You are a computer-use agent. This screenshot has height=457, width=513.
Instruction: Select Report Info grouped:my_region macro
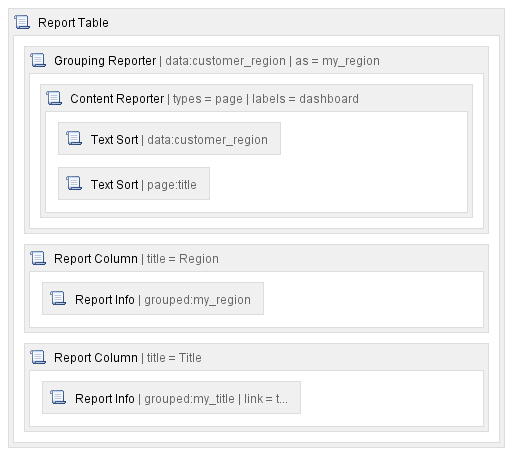click(x=153, y=299)
